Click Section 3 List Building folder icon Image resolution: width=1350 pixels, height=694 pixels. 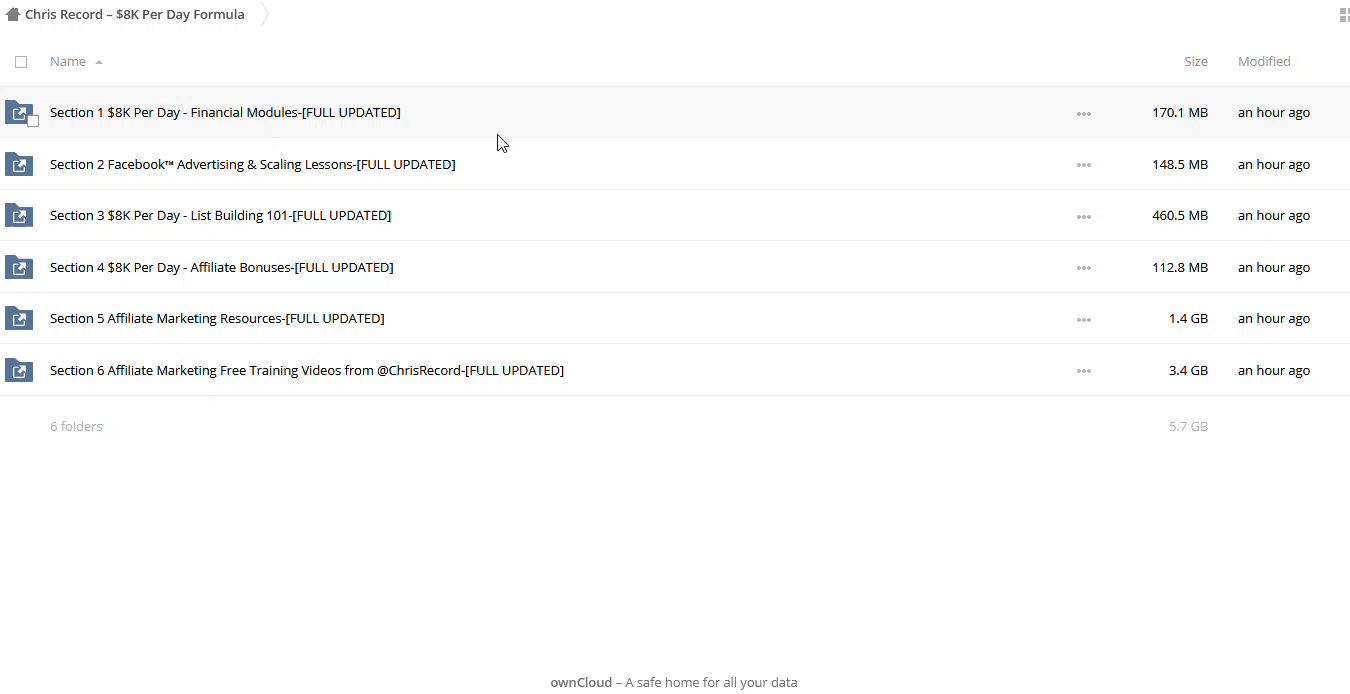18,215
